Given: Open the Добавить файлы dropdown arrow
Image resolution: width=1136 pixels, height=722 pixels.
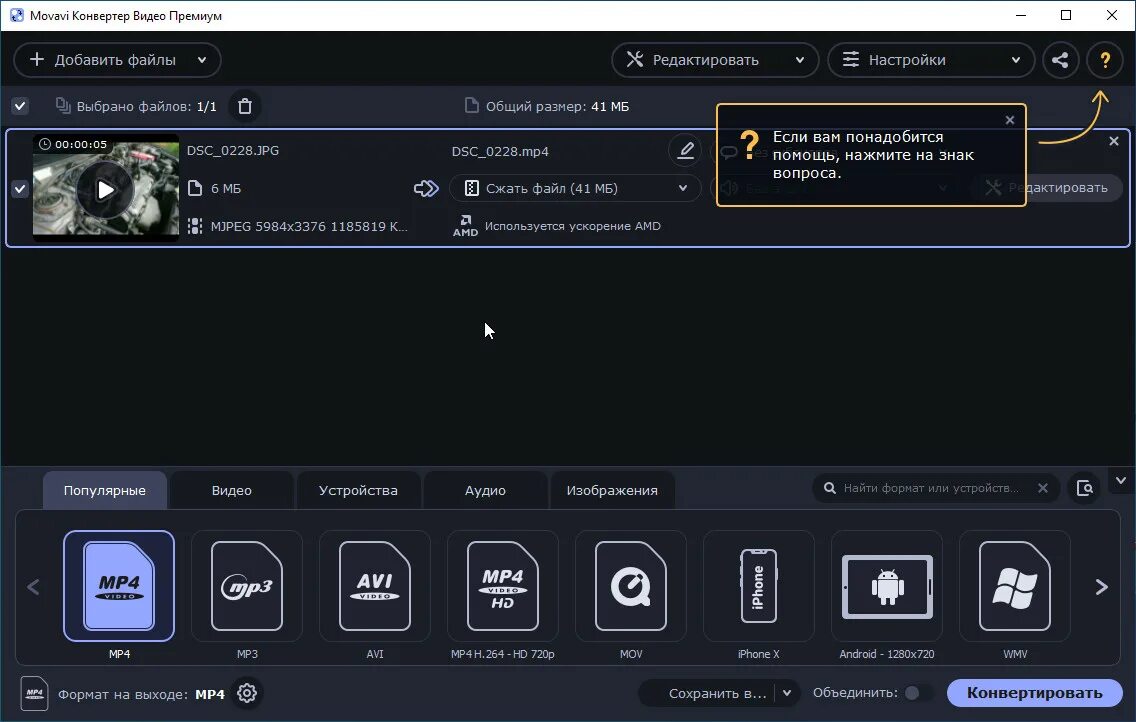Looking at the screenshot, I should (202, 60).
